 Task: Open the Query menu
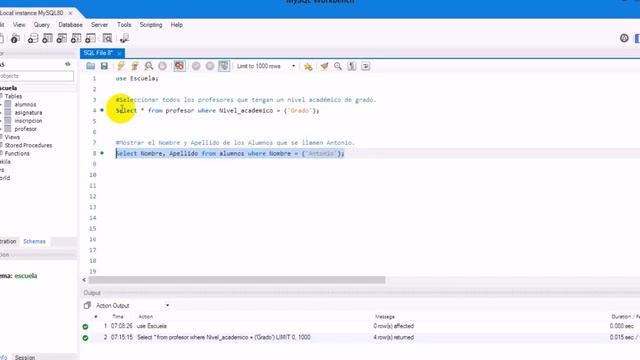click(42, 25)
